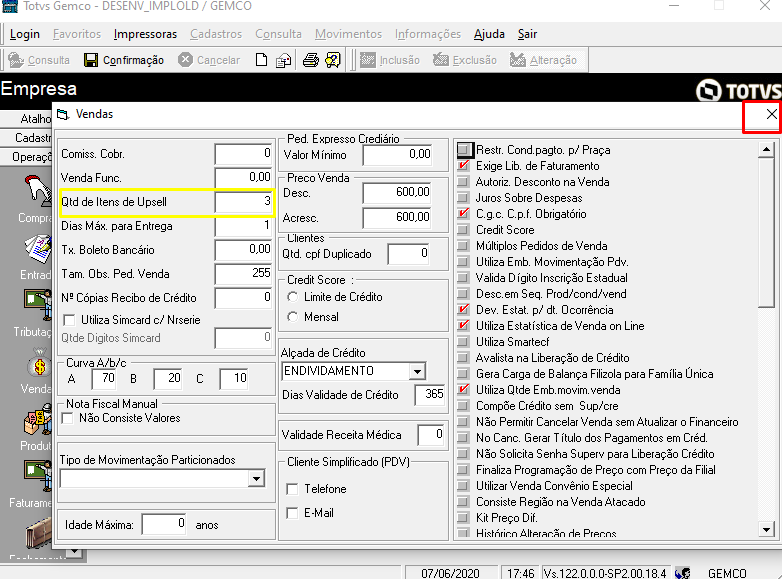Open the Vendas money bag sidebar icon
The image size is (782, 579).
[x=39, y=363]
